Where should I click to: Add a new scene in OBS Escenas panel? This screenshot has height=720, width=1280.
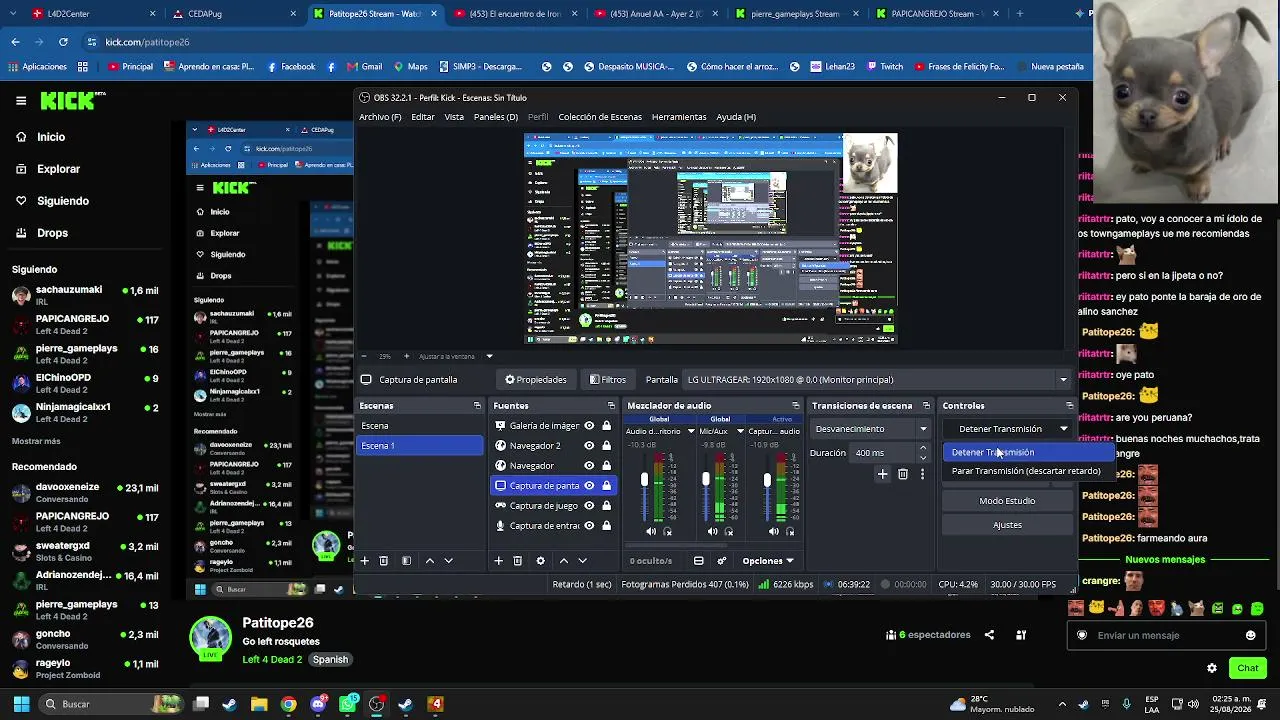[365, 561]
